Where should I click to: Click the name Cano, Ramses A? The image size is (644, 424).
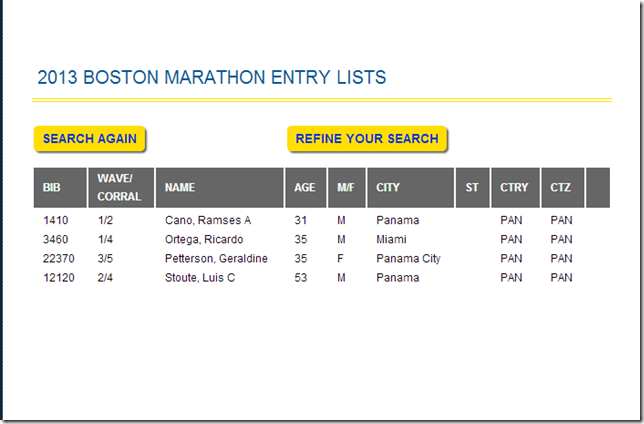point(208,220)
